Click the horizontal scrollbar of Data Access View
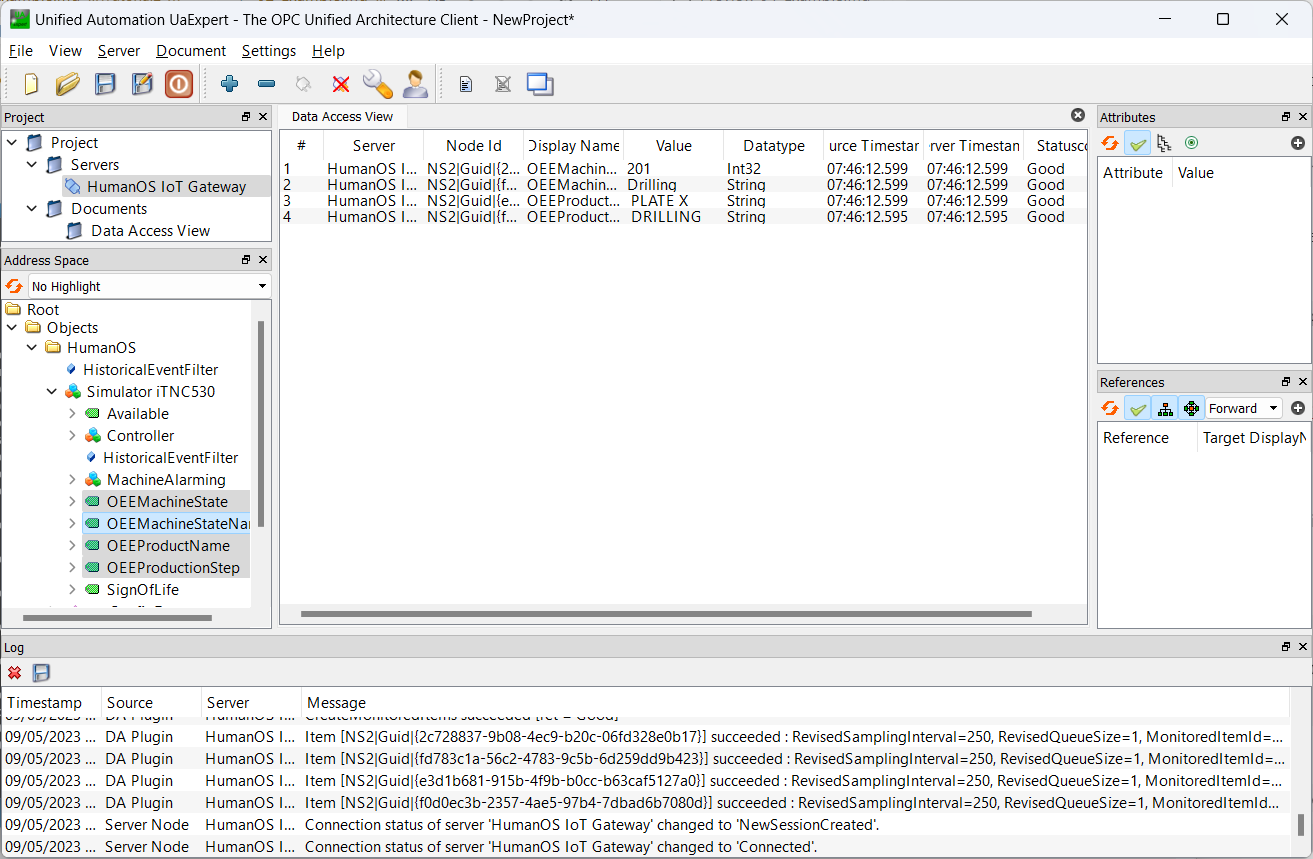The width and height of the screenshot is (1313, 859). click(x=666, y=614)
